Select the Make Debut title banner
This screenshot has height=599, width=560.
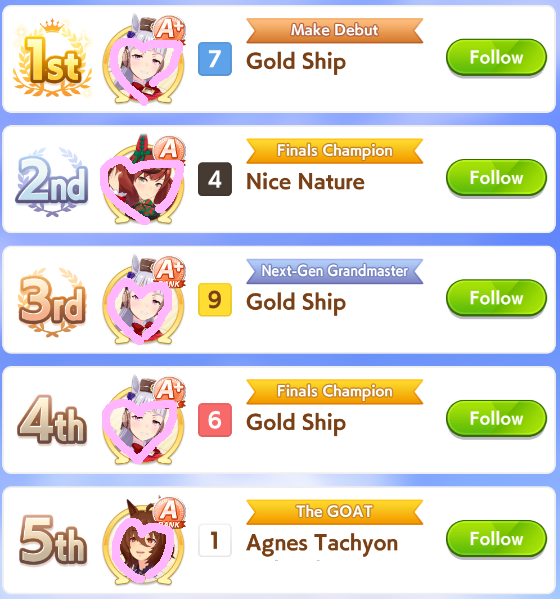coord(335,30)
